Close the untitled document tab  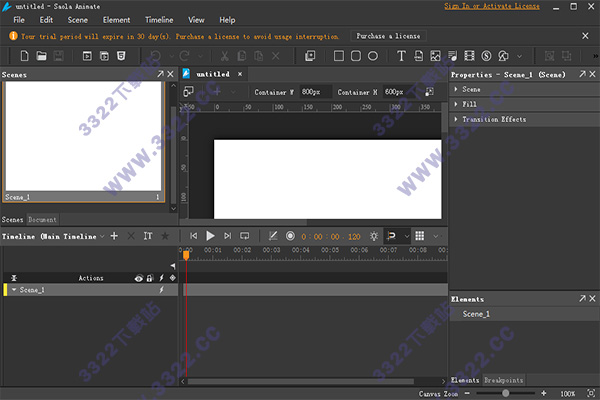(x=240, y=74)
